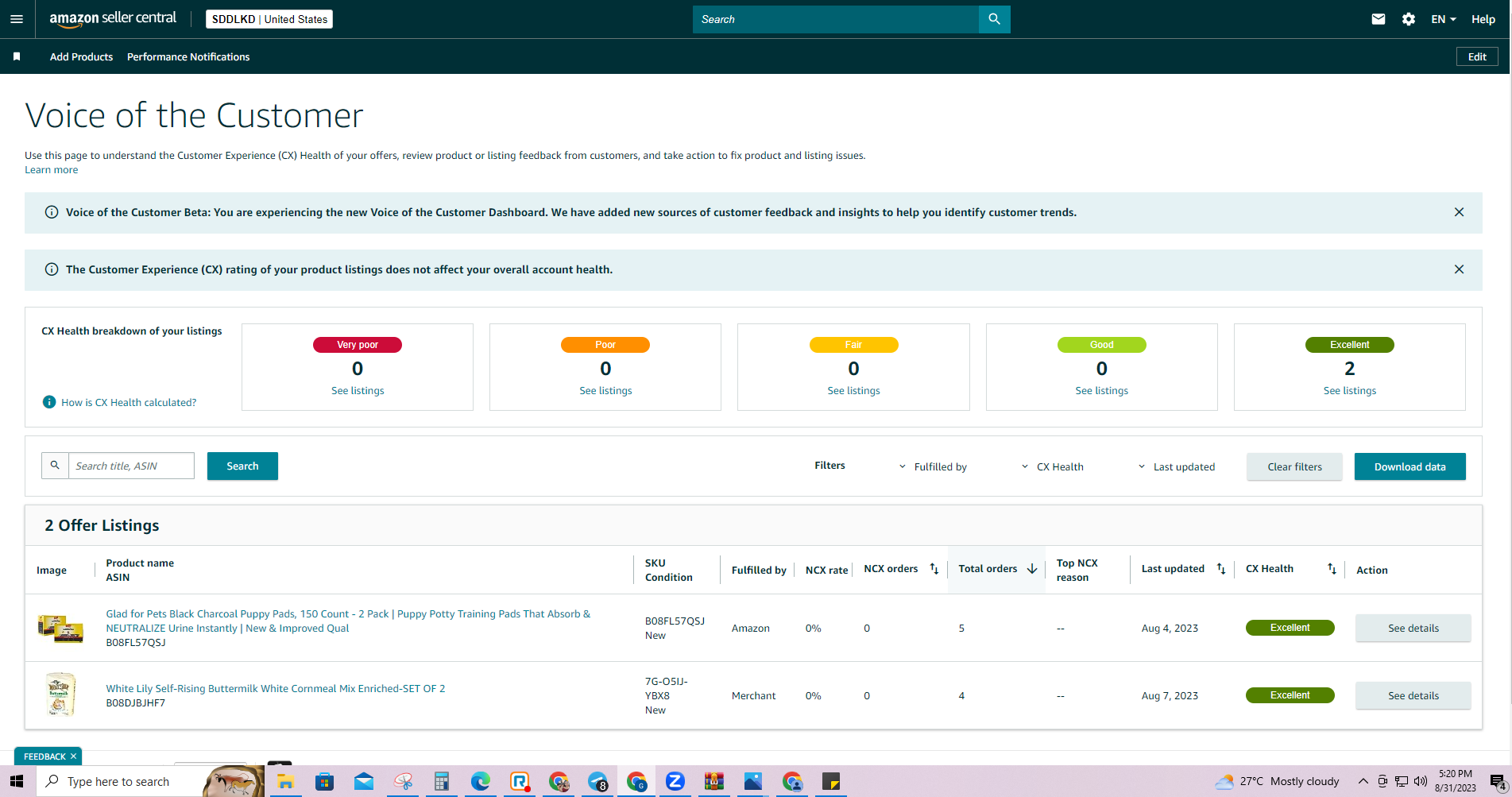Screen dimensions: 1512x797
Task: Expand the Fulfilled by filter dropdown
Action: click(933, 466)
